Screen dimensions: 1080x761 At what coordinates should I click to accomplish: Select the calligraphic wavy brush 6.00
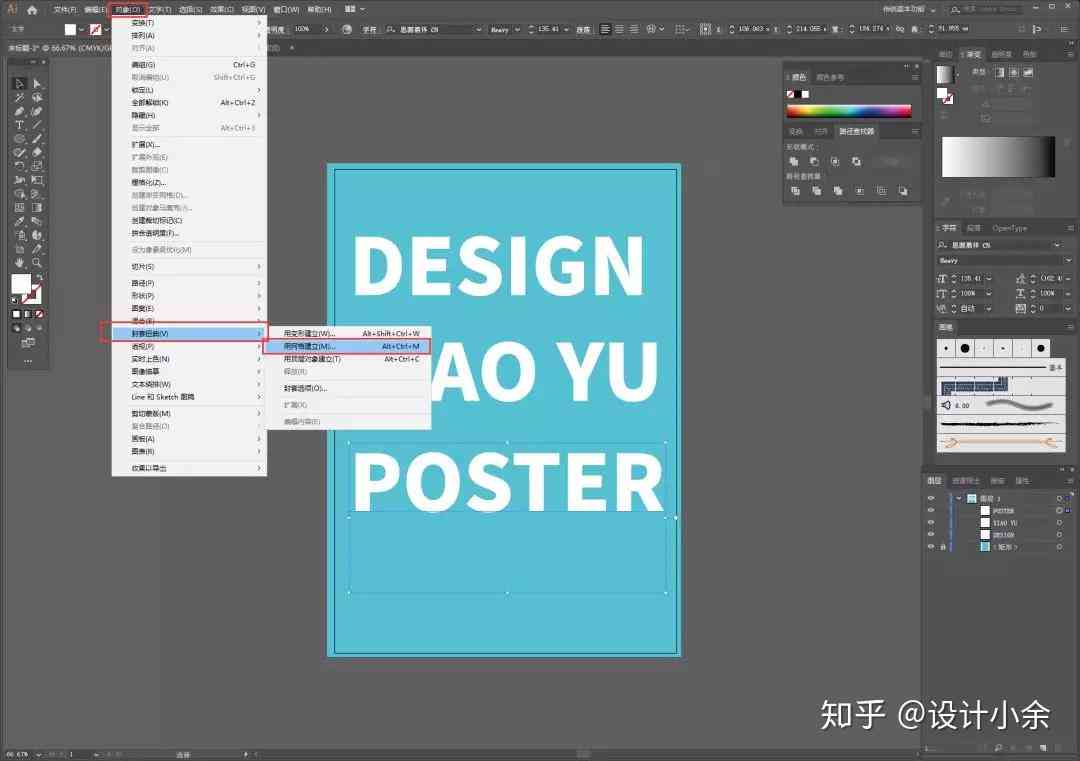(1001, 405)
